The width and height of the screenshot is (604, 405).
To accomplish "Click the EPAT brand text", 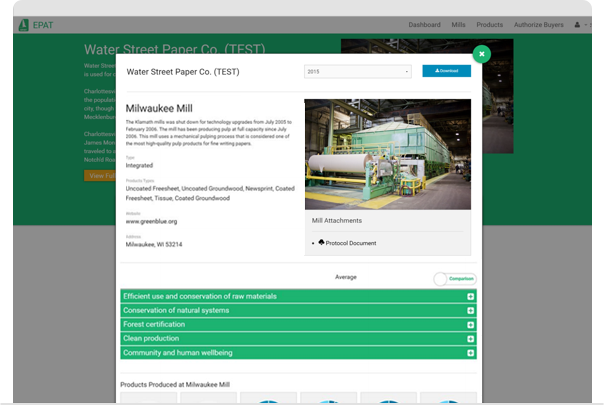I will tap(43, 25).
